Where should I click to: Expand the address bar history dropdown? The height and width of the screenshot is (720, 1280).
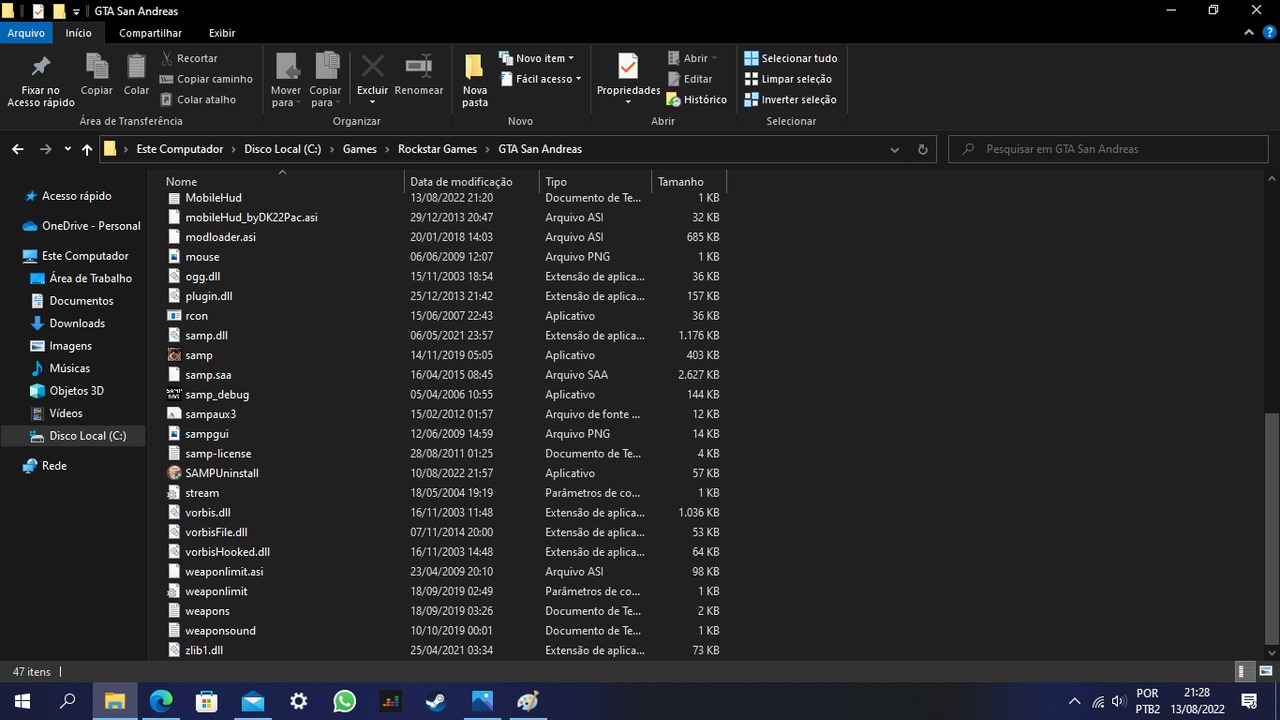pos(895,149)
